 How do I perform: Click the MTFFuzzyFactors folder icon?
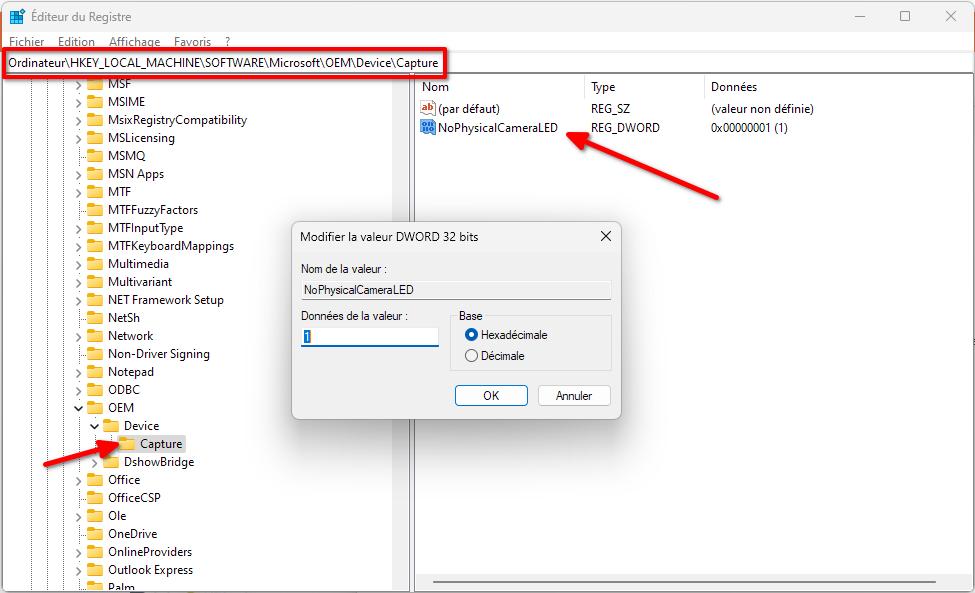[95, 209]
